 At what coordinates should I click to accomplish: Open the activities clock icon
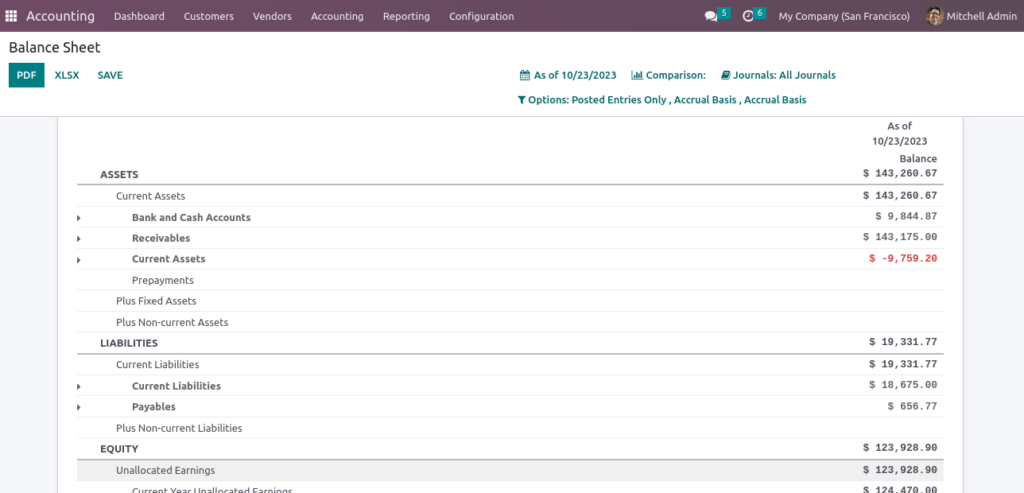coord(748,16)
